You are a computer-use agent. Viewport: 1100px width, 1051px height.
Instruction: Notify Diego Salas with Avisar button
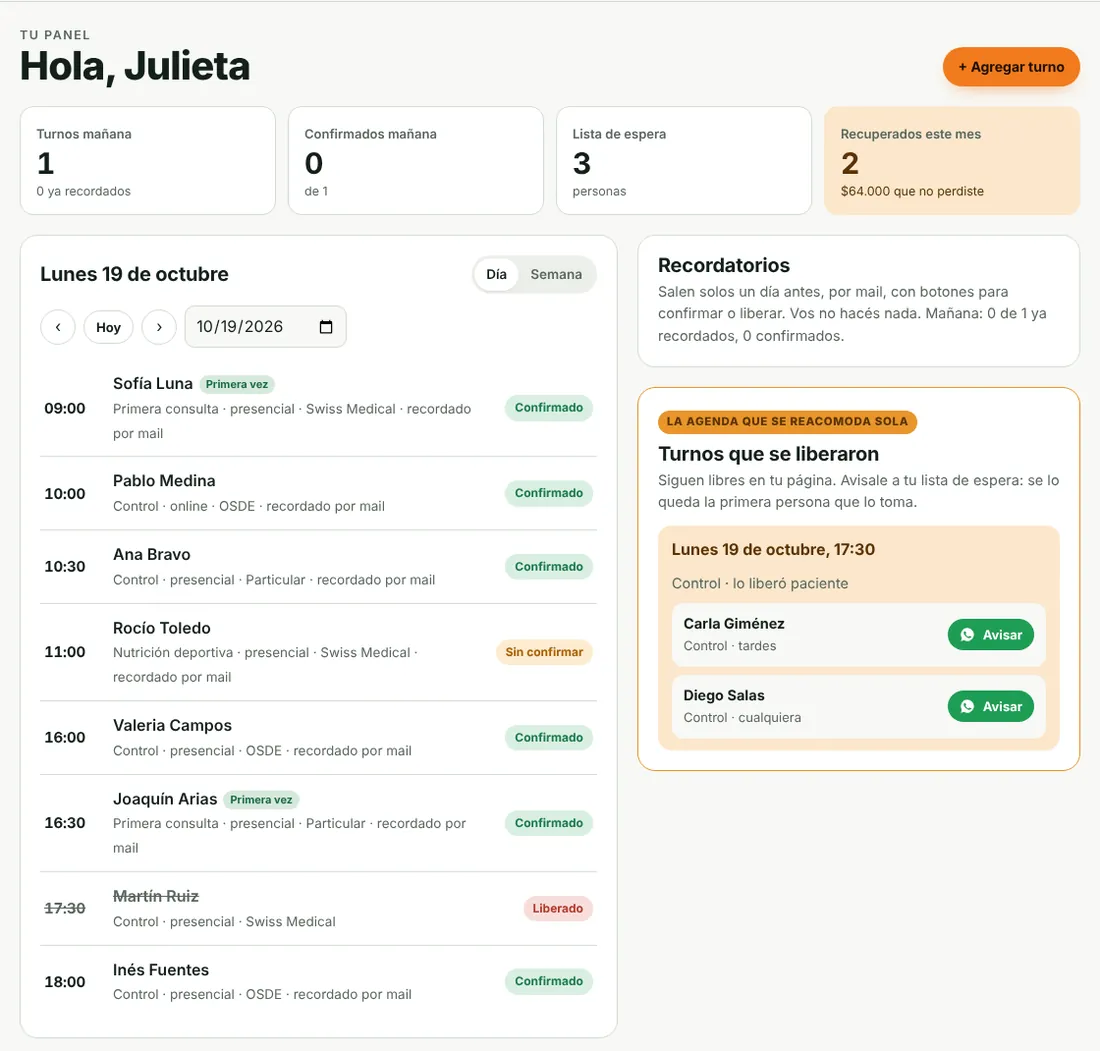click(x=991, y=707)
